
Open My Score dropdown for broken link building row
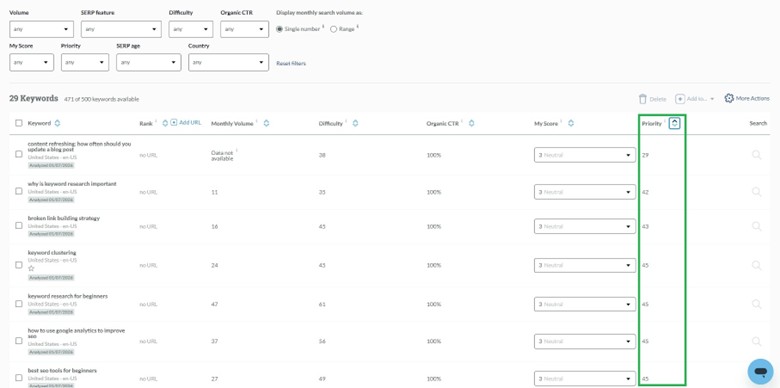click(585, 226)
